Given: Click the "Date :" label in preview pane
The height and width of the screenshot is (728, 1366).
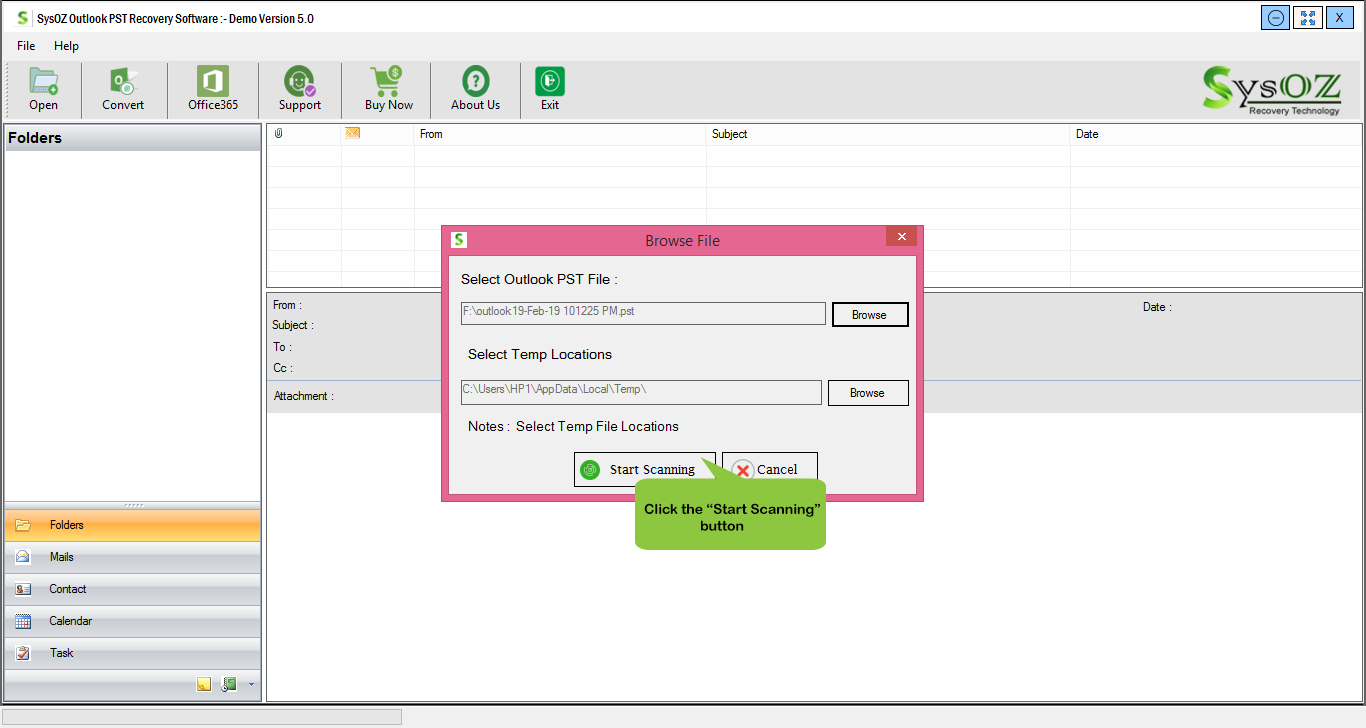Looking at the screenshot, I should click(1157, 307).
